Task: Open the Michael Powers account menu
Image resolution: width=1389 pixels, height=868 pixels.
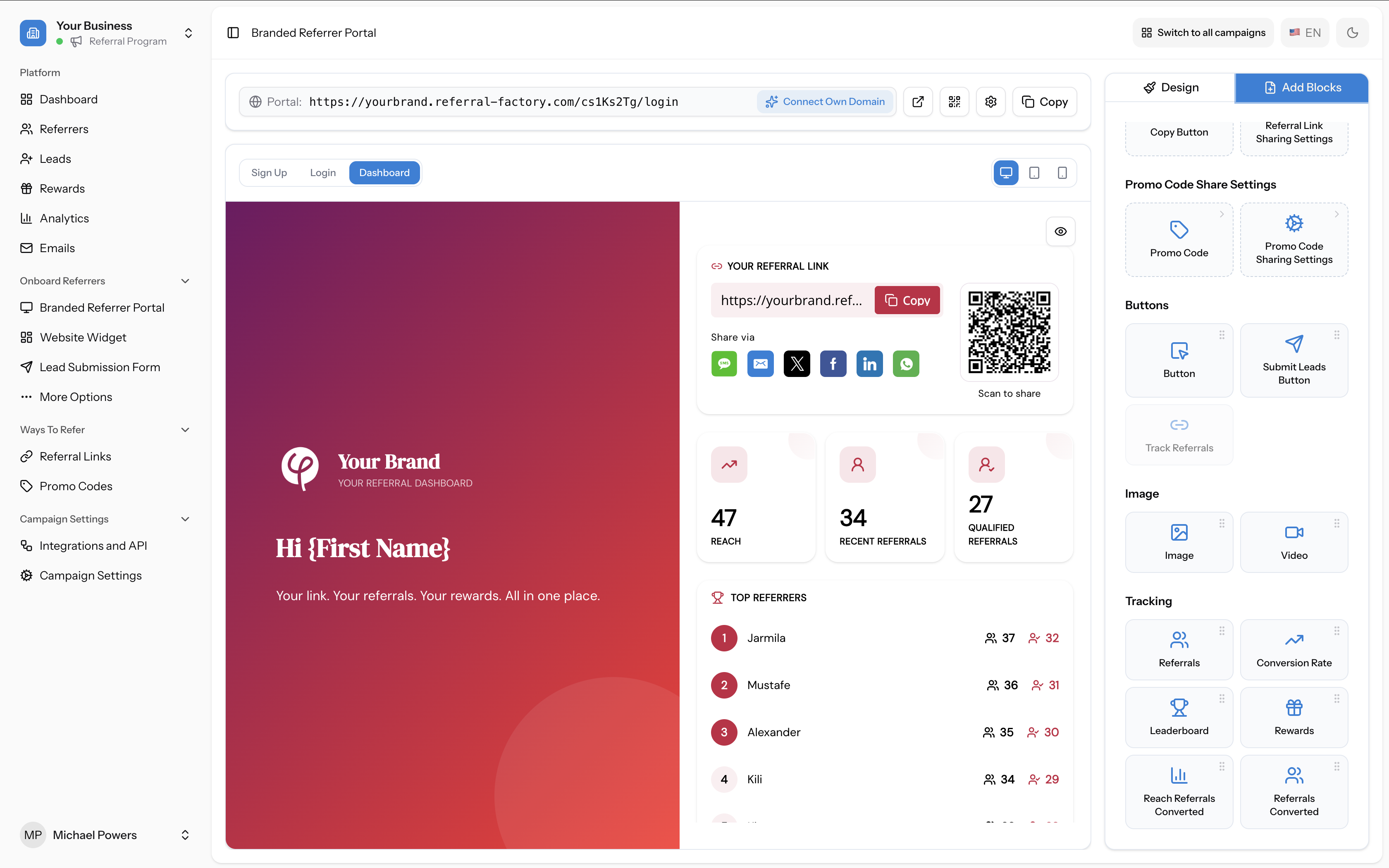Action: coord(105,835)
